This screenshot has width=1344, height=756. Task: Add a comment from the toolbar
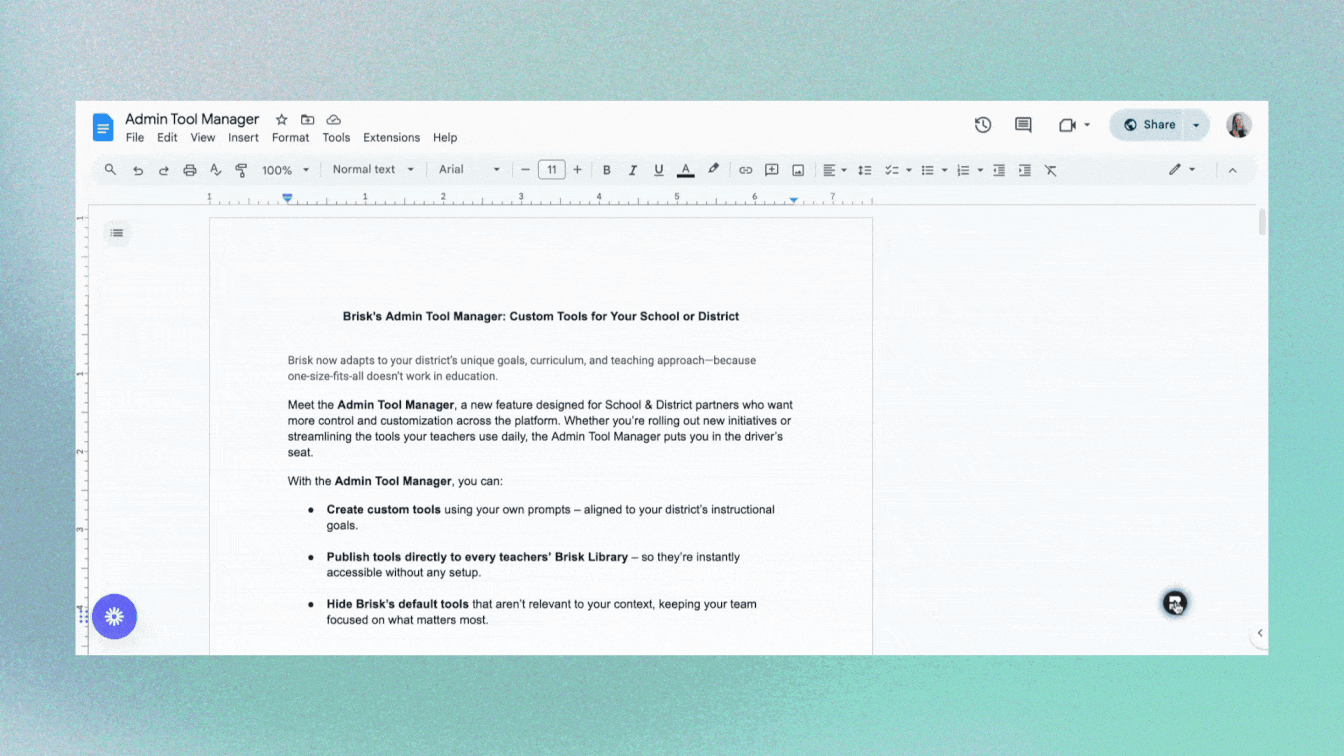click(772, 170)
